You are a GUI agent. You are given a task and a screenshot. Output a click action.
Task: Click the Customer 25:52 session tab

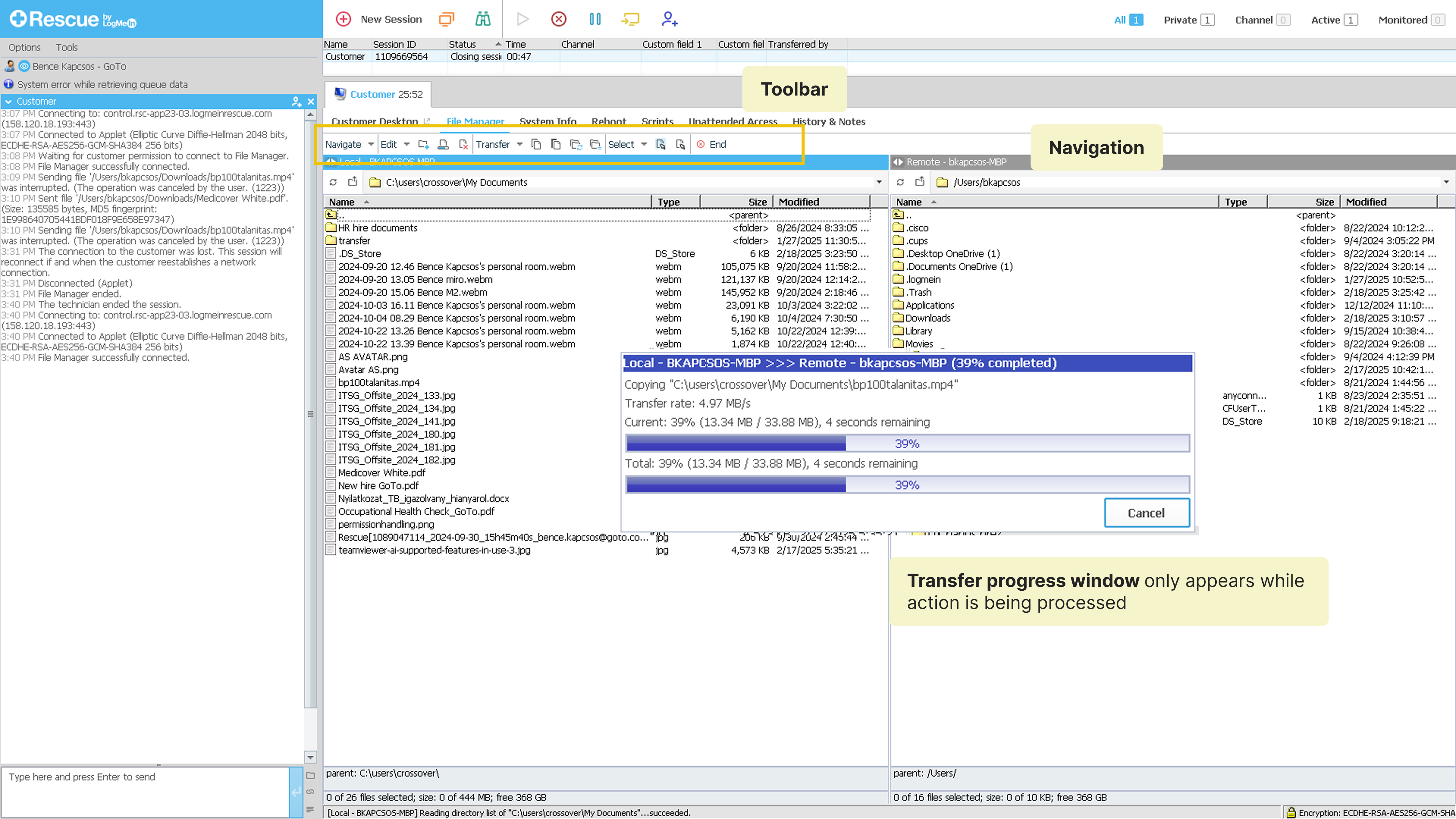pos(378,94)
